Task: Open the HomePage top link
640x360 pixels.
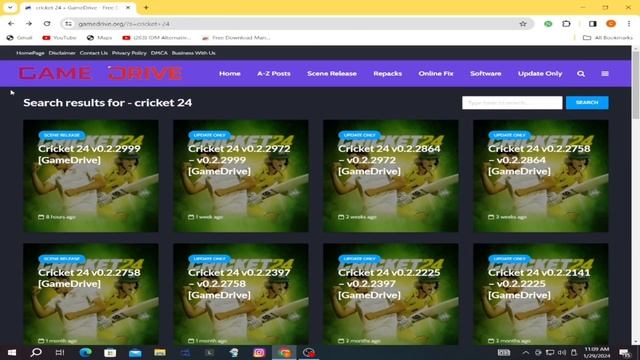Action: click(30, 53)
